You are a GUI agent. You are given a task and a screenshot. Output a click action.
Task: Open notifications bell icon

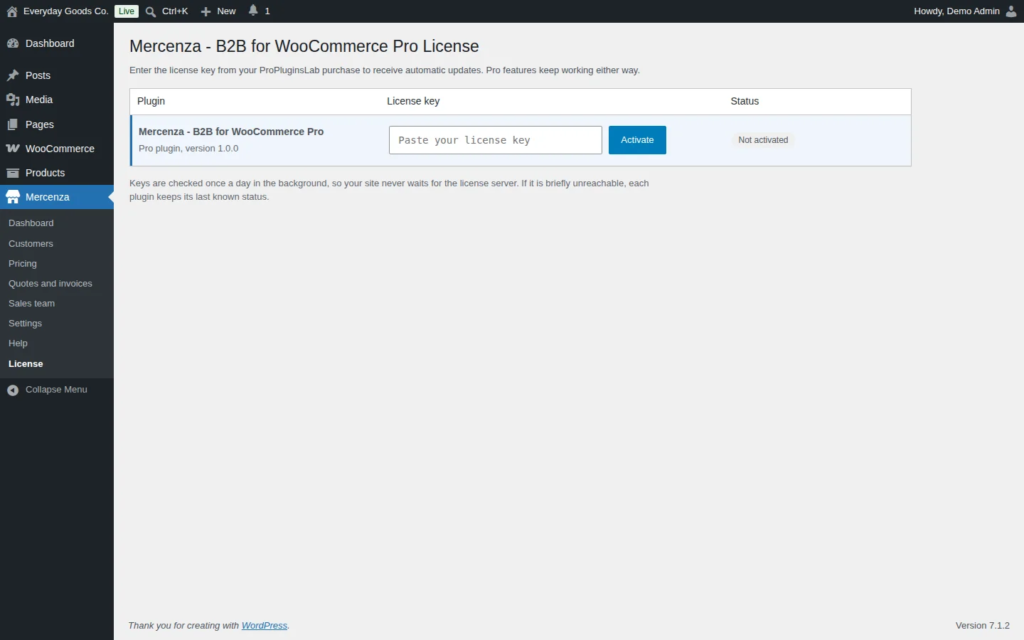[x=253, y=10]
